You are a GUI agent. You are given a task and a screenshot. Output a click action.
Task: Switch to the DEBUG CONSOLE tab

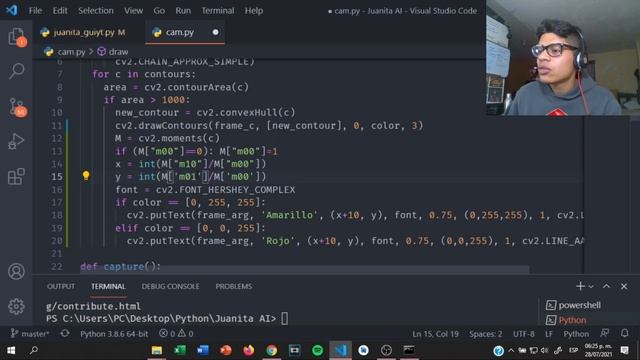point(171,287)
